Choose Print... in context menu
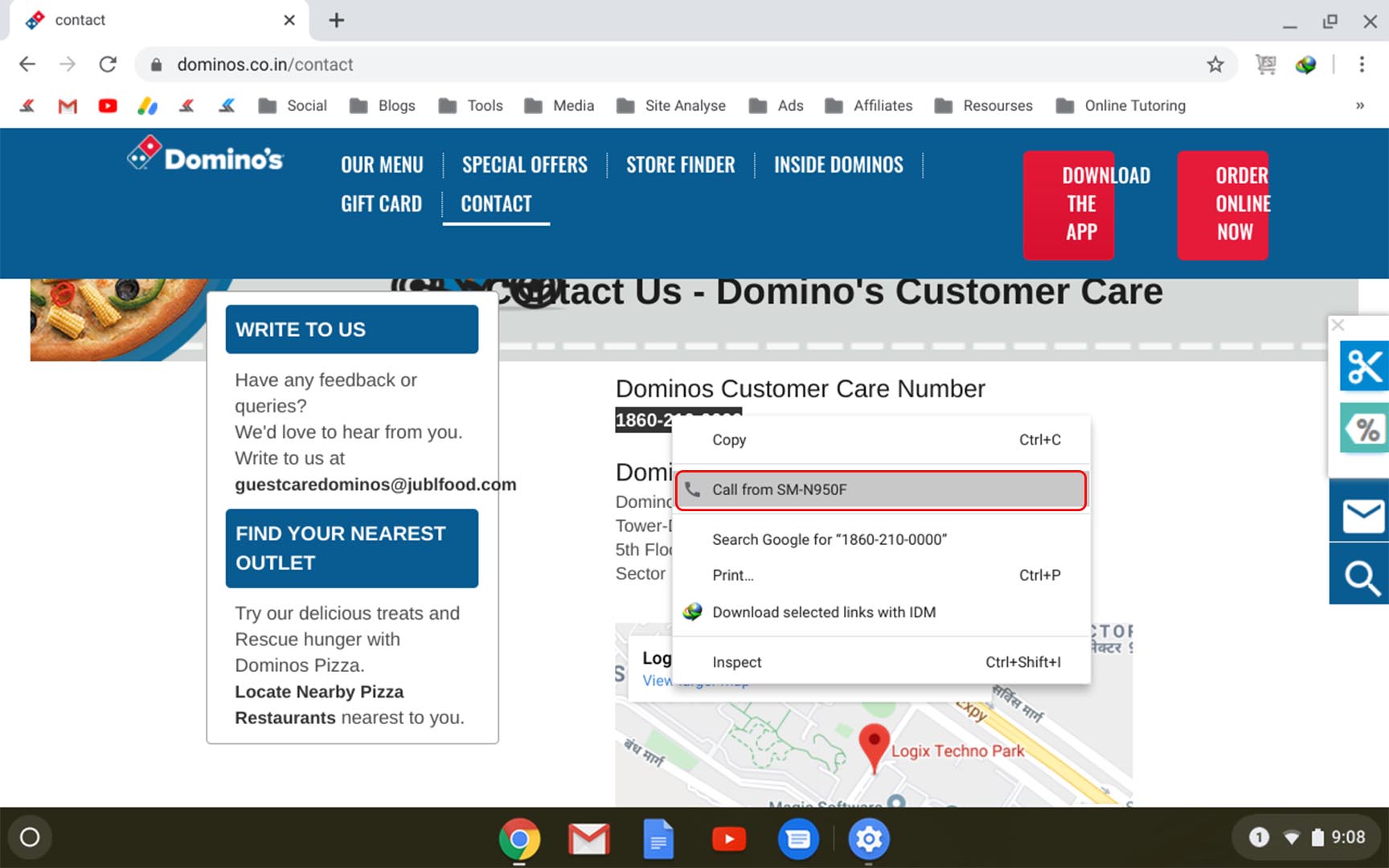The width and height of the screenshot is (1389, 868). [x=881, y=575]
